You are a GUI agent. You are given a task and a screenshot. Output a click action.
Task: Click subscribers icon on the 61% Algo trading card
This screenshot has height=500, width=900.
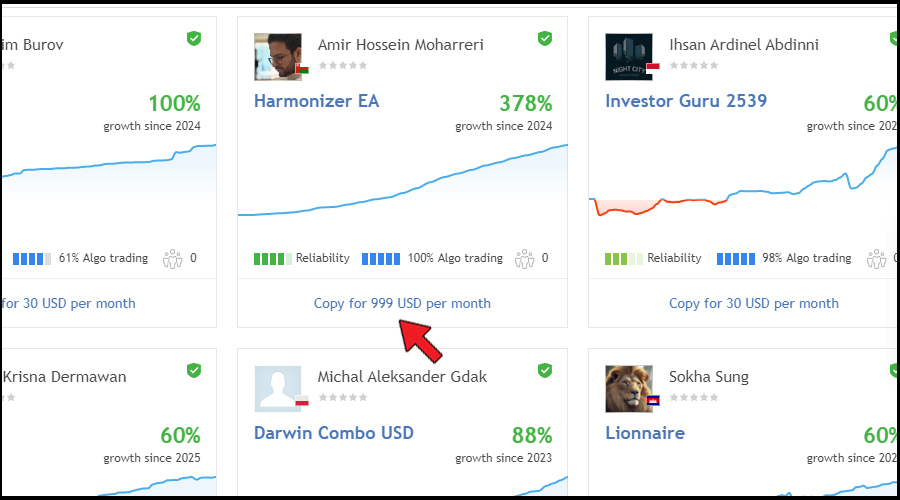(173, 258)
